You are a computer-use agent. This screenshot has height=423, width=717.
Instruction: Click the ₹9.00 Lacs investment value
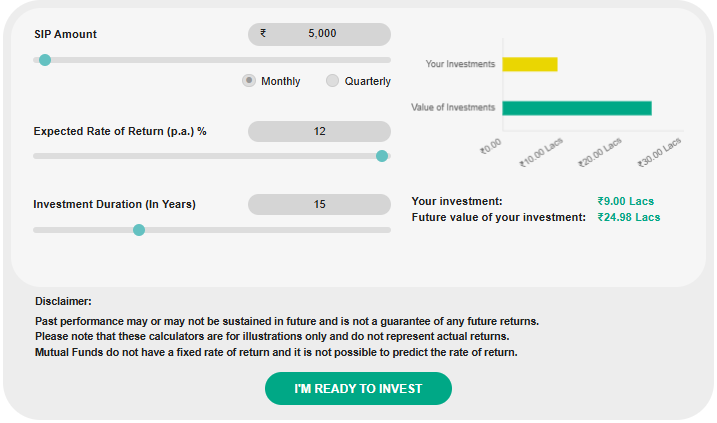point(625,201)
